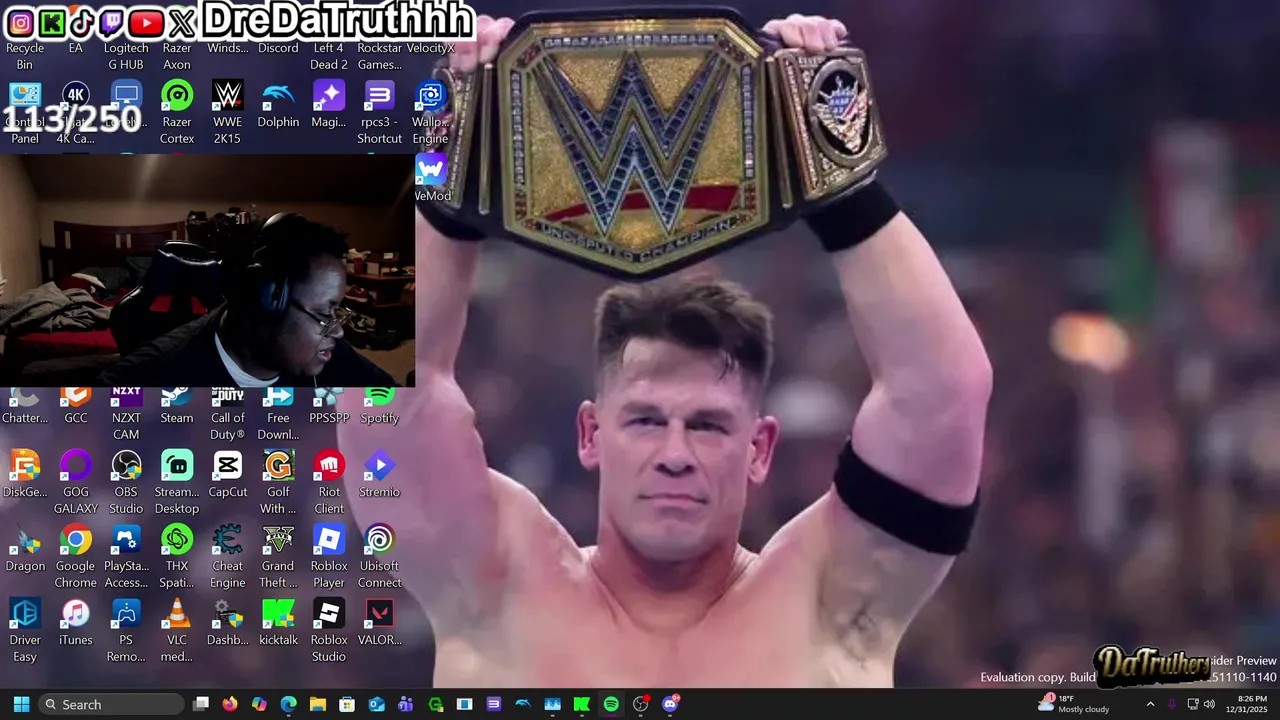Launch Microsoft Edge from taskbar

(x=288, y=704)
